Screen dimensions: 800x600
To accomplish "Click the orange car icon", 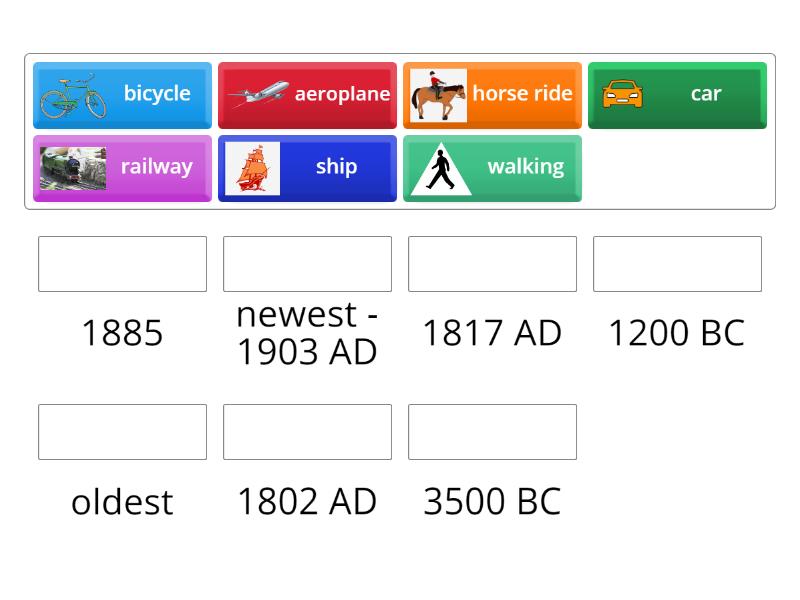I will 622,95.
